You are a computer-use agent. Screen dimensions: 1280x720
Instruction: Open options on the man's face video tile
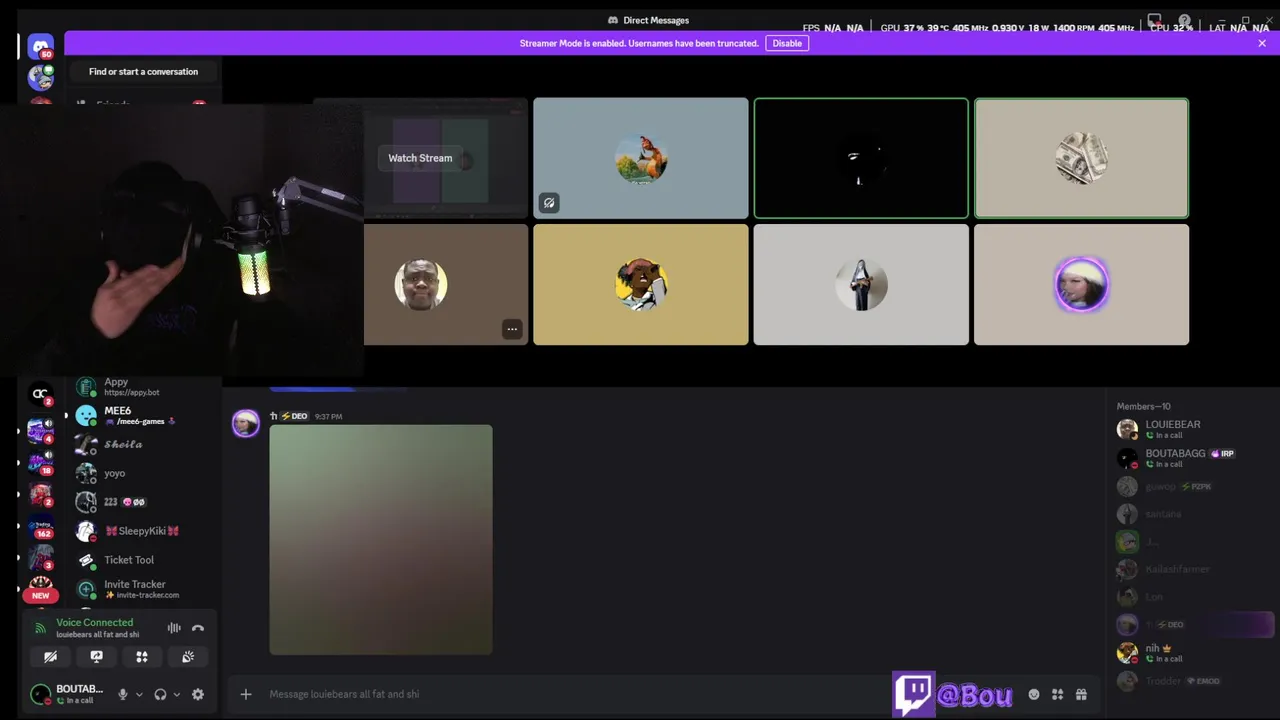[512, 329]
